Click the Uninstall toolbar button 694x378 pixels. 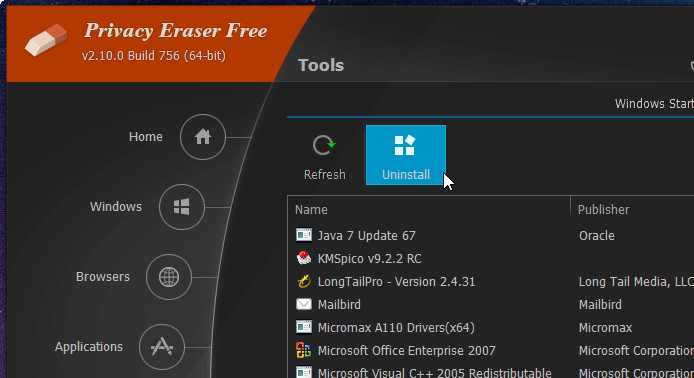click(406, 155)
